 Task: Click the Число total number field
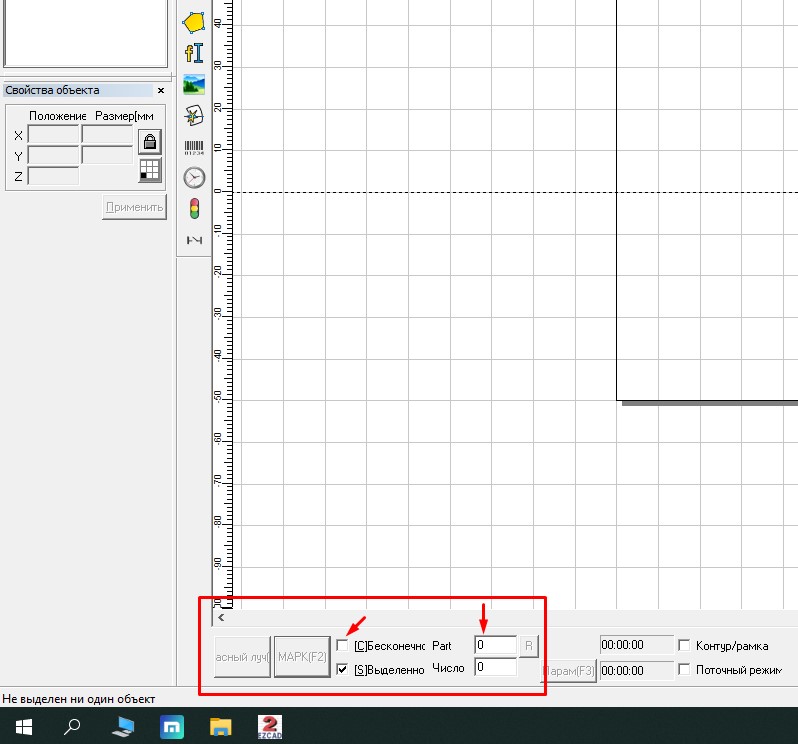point(495,667)
